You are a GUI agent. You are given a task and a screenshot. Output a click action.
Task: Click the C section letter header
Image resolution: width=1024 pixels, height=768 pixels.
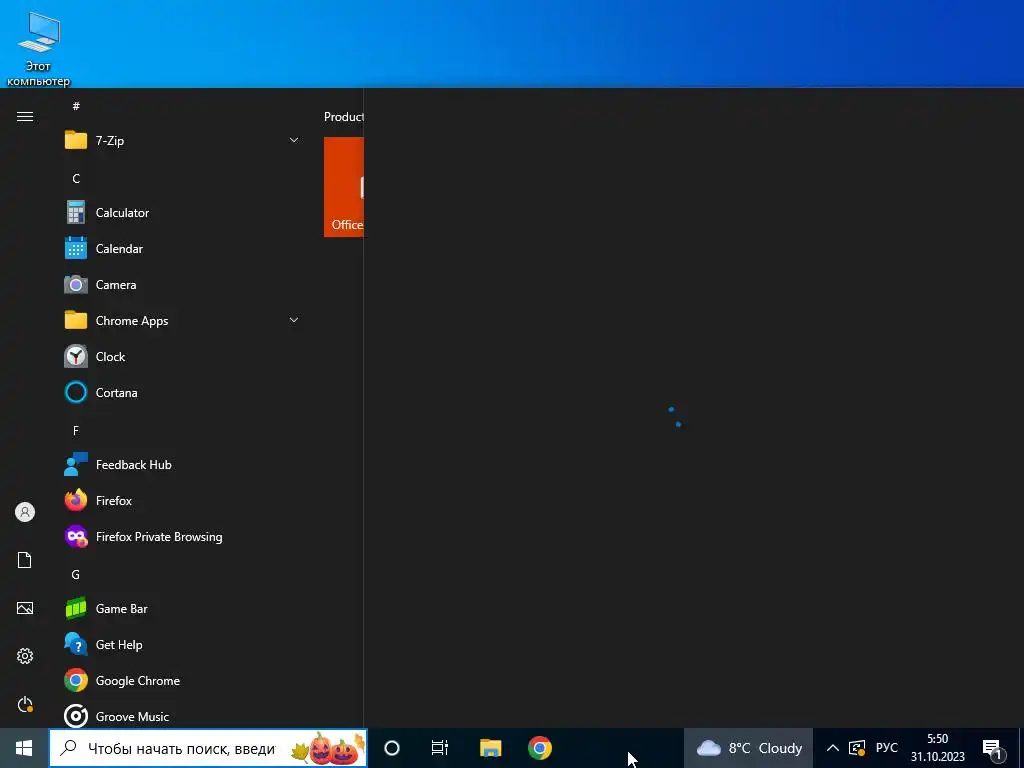pos(76,178)
